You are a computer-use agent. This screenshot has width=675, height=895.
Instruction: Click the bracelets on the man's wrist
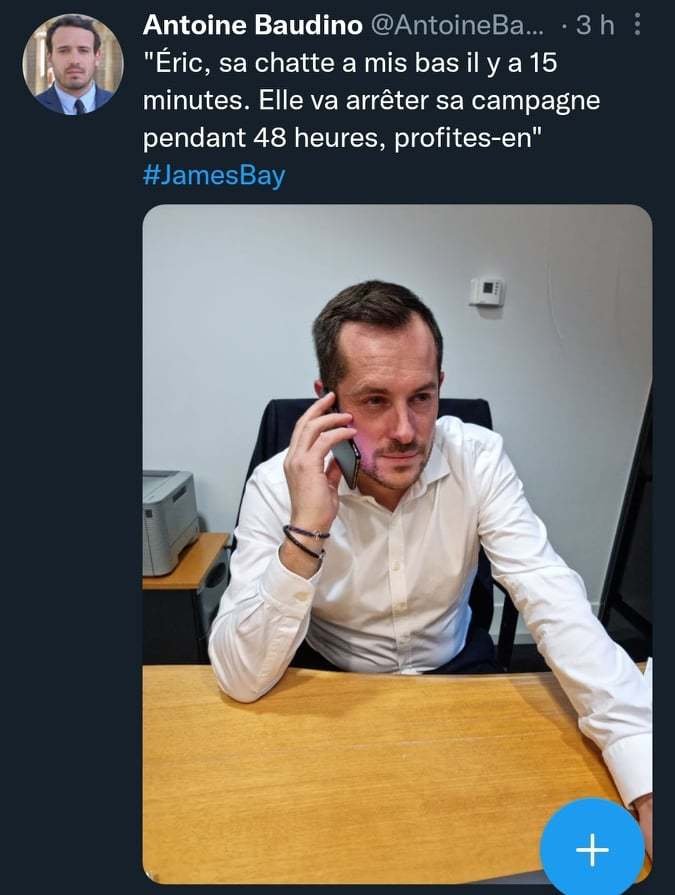coord(306,541)
